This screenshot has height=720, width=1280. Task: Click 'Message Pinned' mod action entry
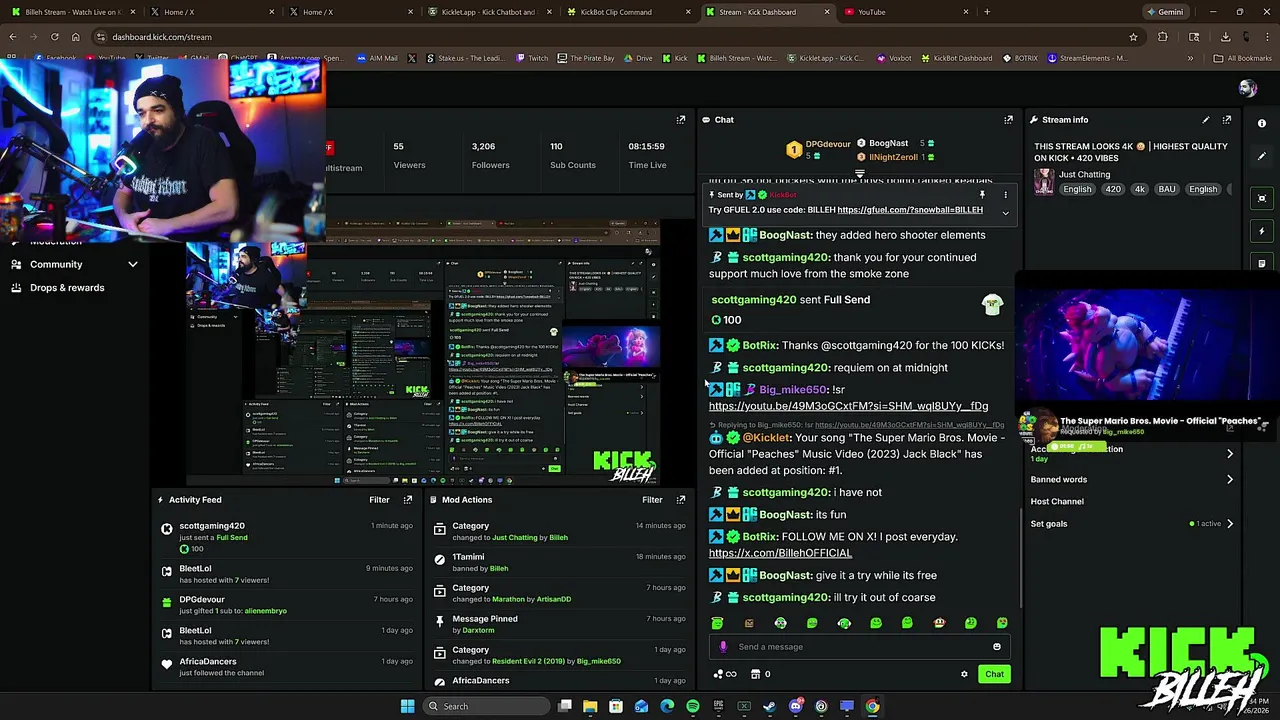pos(485,619)
